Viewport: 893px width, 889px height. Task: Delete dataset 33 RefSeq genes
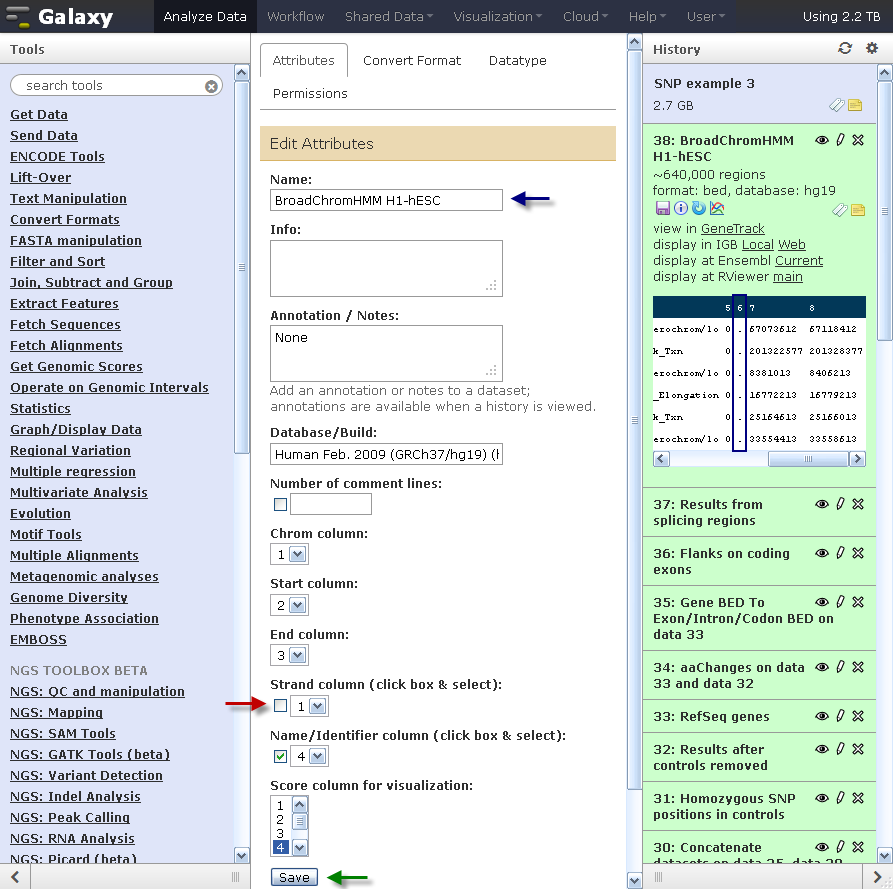(858, 715)
